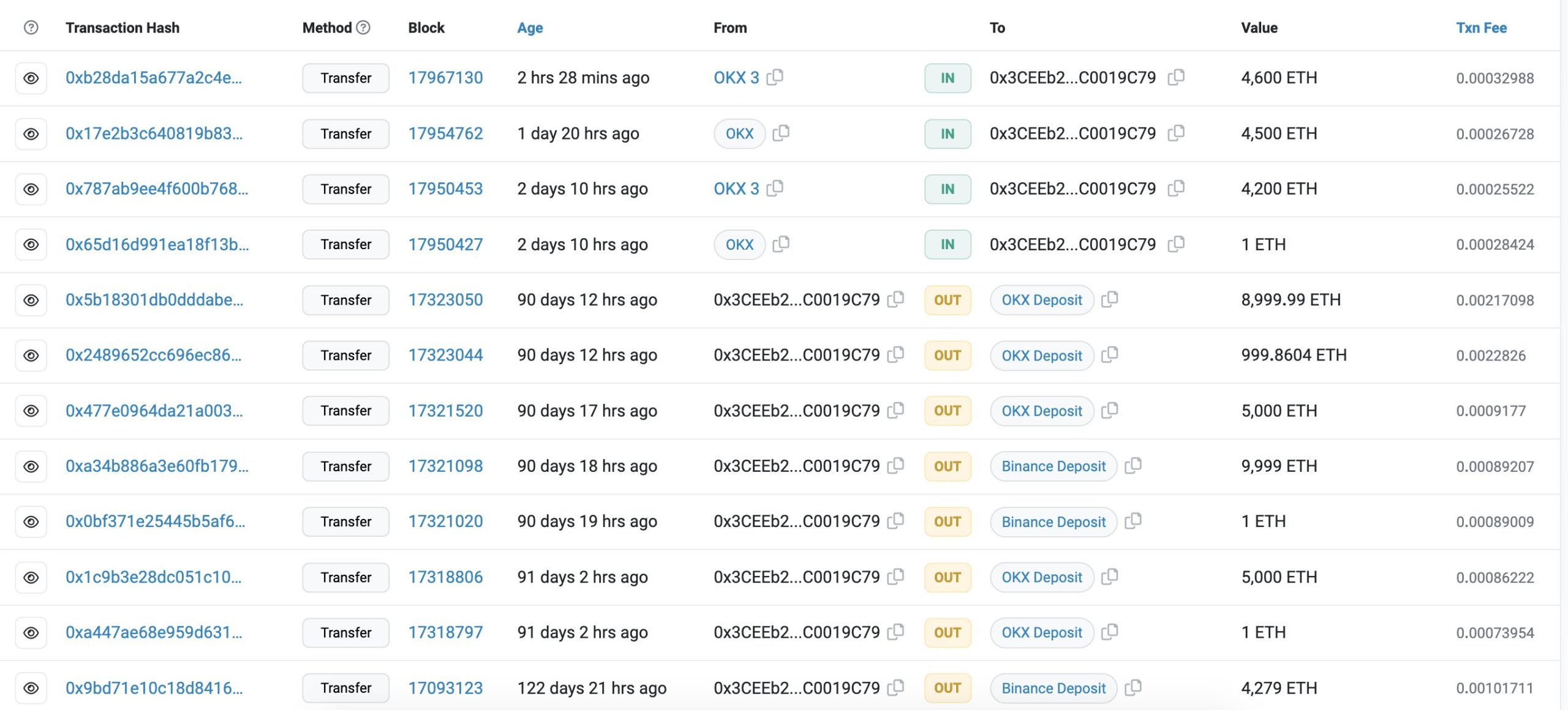
Task: Click the help icon beside the Method header
Action: click(363, 28)
